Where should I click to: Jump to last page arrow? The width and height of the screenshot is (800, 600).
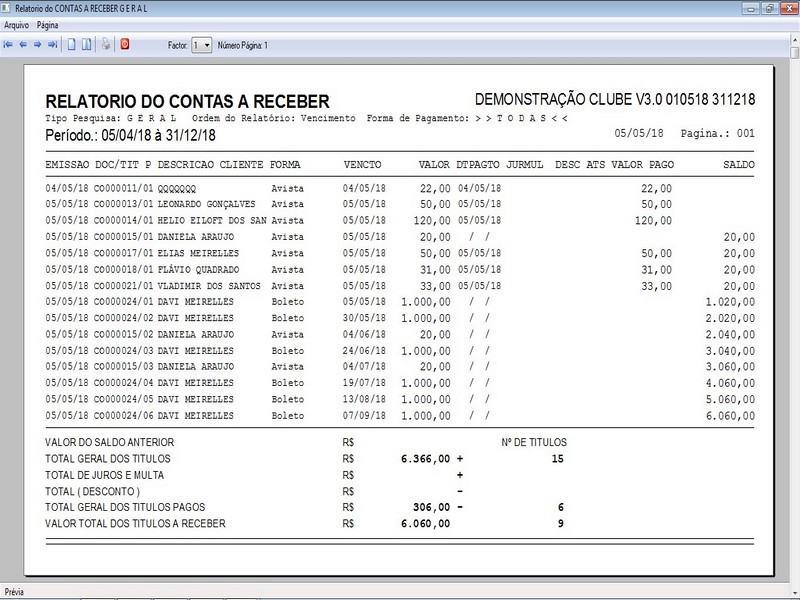tap(52, 45)
